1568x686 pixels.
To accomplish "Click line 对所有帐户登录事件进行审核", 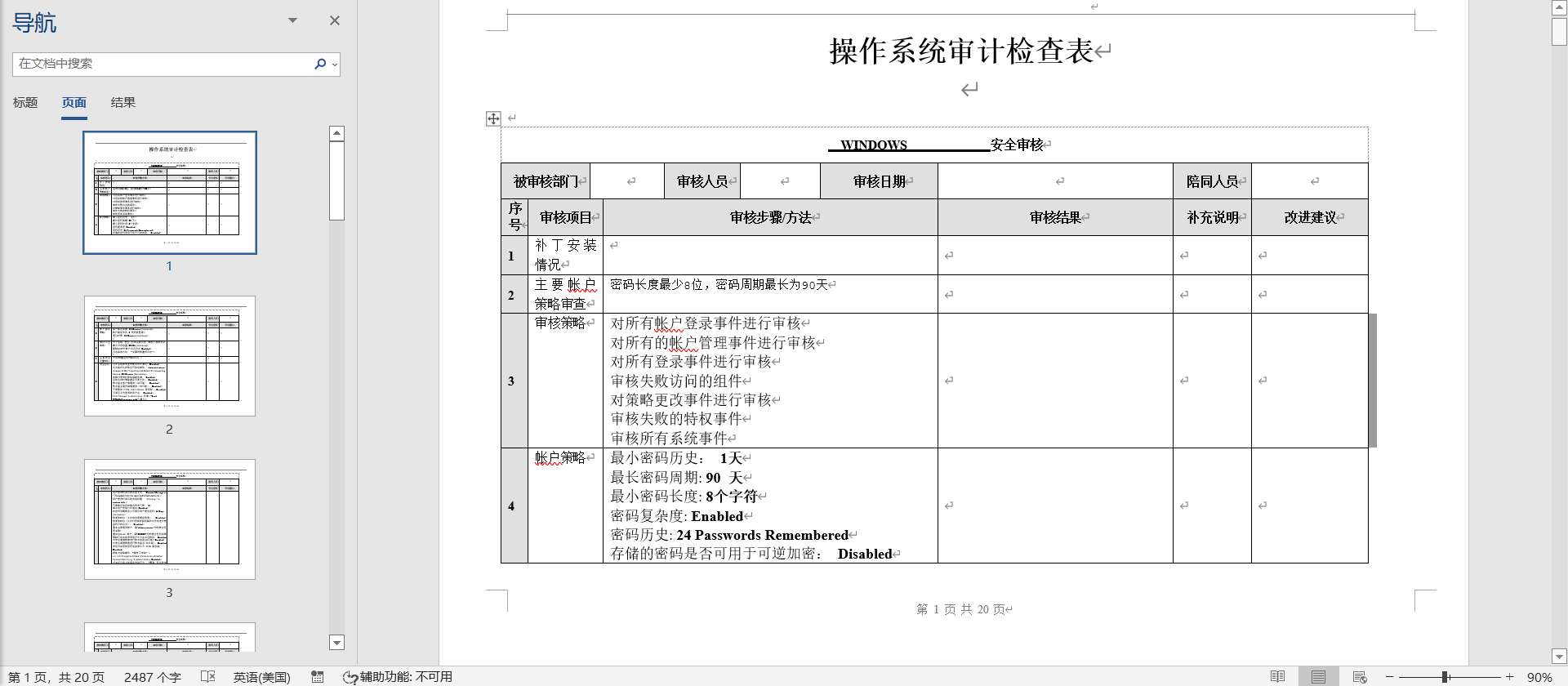I will [x=706, y=323].
